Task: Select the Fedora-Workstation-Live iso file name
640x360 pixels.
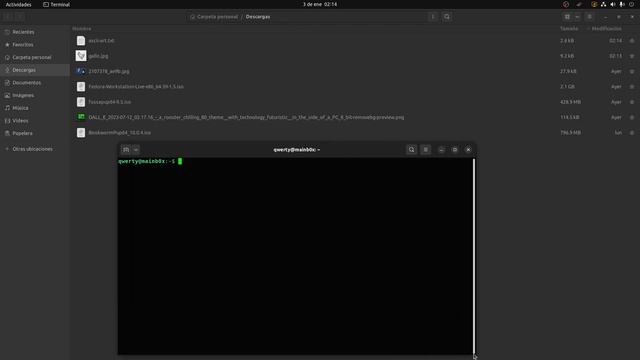Action: (136, 87)
